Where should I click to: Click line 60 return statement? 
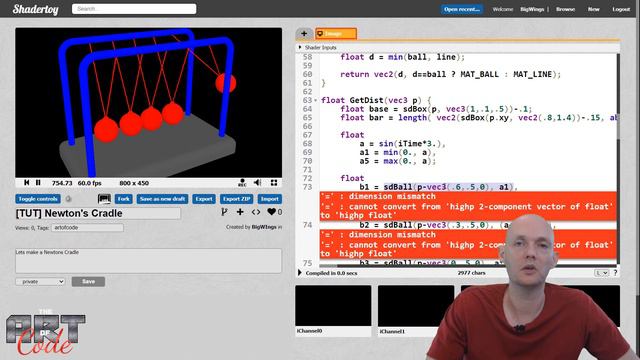tap(451, 74)
